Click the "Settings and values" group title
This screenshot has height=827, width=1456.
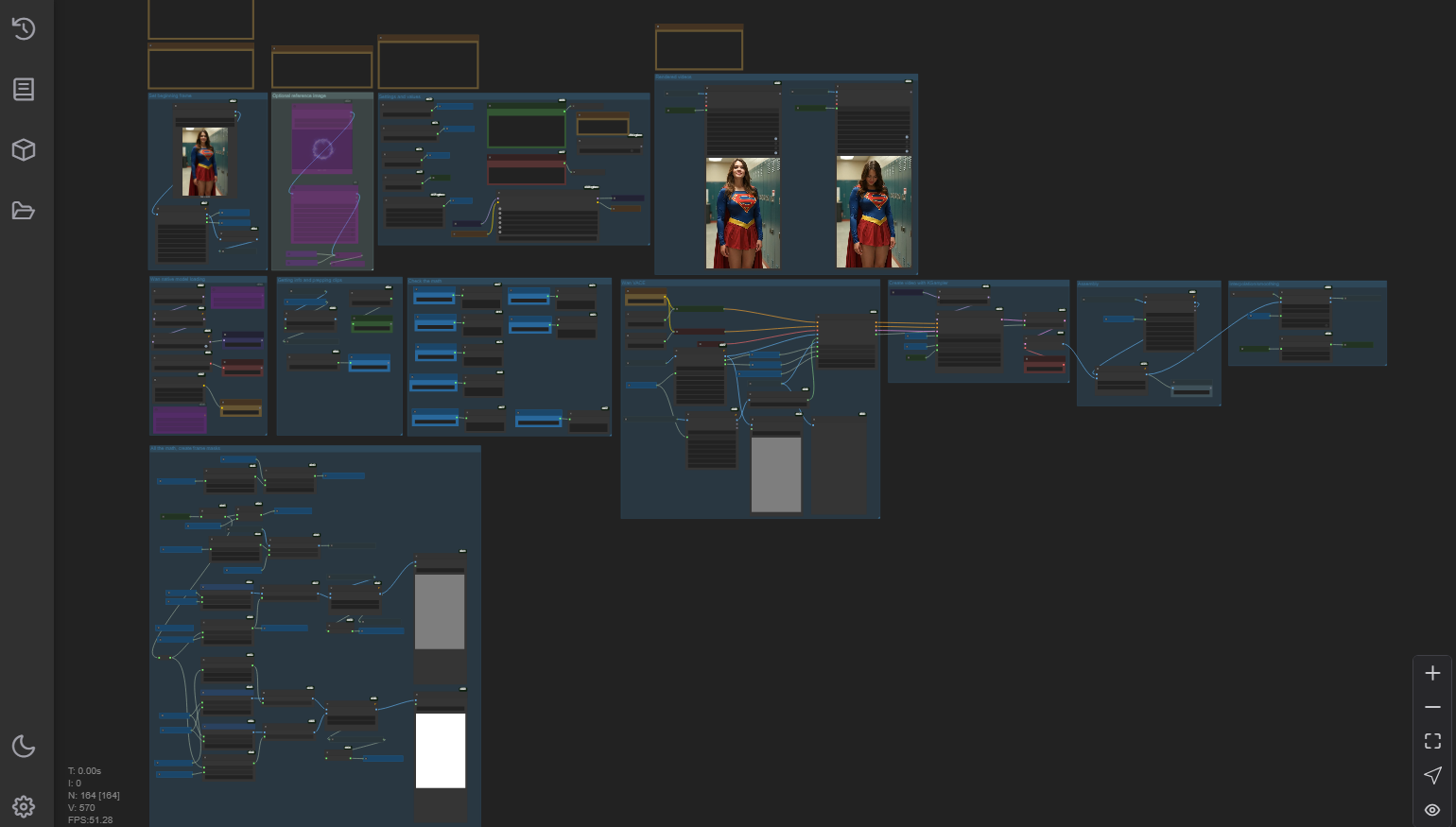point(401,96)
